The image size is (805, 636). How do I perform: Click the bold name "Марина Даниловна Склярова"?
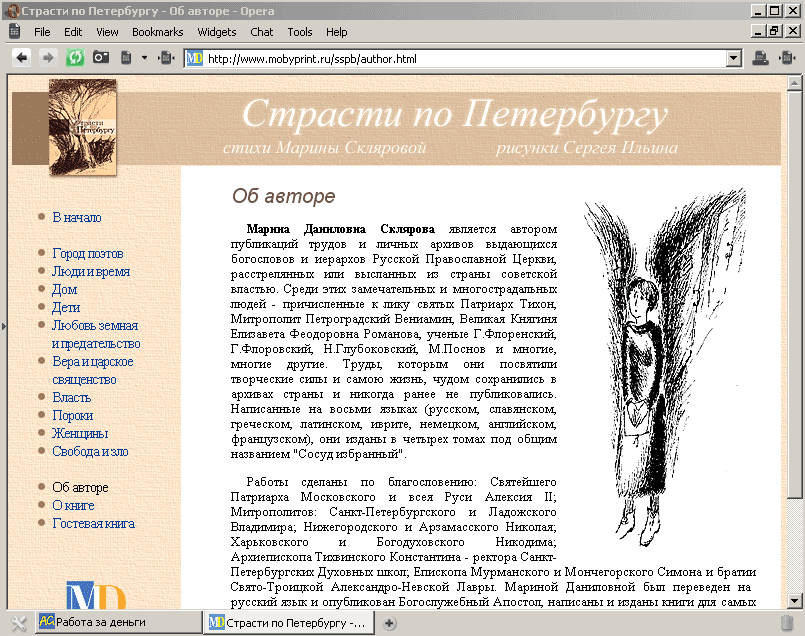point(340,229)
